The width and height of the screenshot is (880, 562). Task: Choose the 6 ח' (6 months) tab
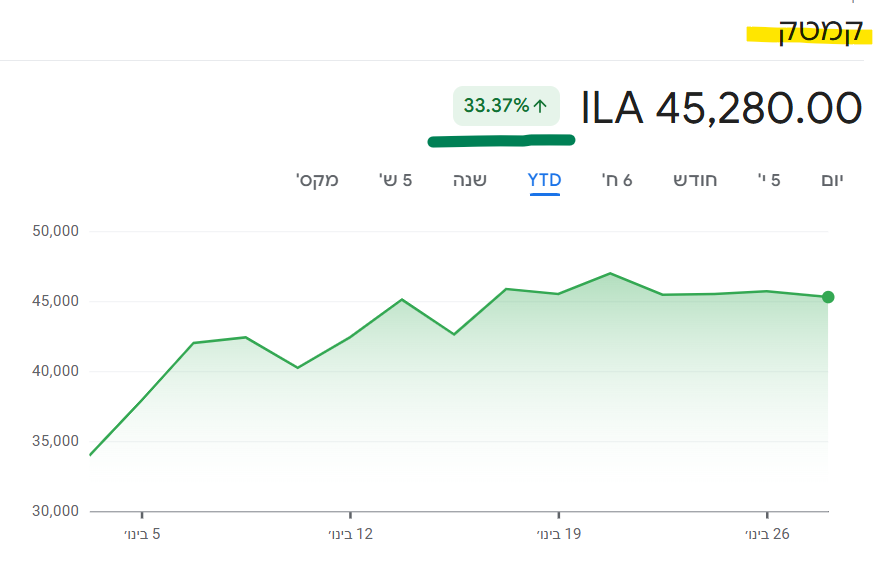pos(617,180)
